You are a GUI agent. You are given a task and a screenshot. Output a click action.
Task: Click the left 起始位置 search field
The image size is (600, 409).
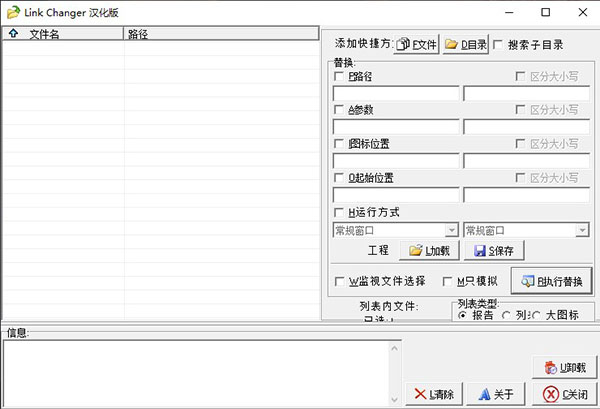point(396,195)
